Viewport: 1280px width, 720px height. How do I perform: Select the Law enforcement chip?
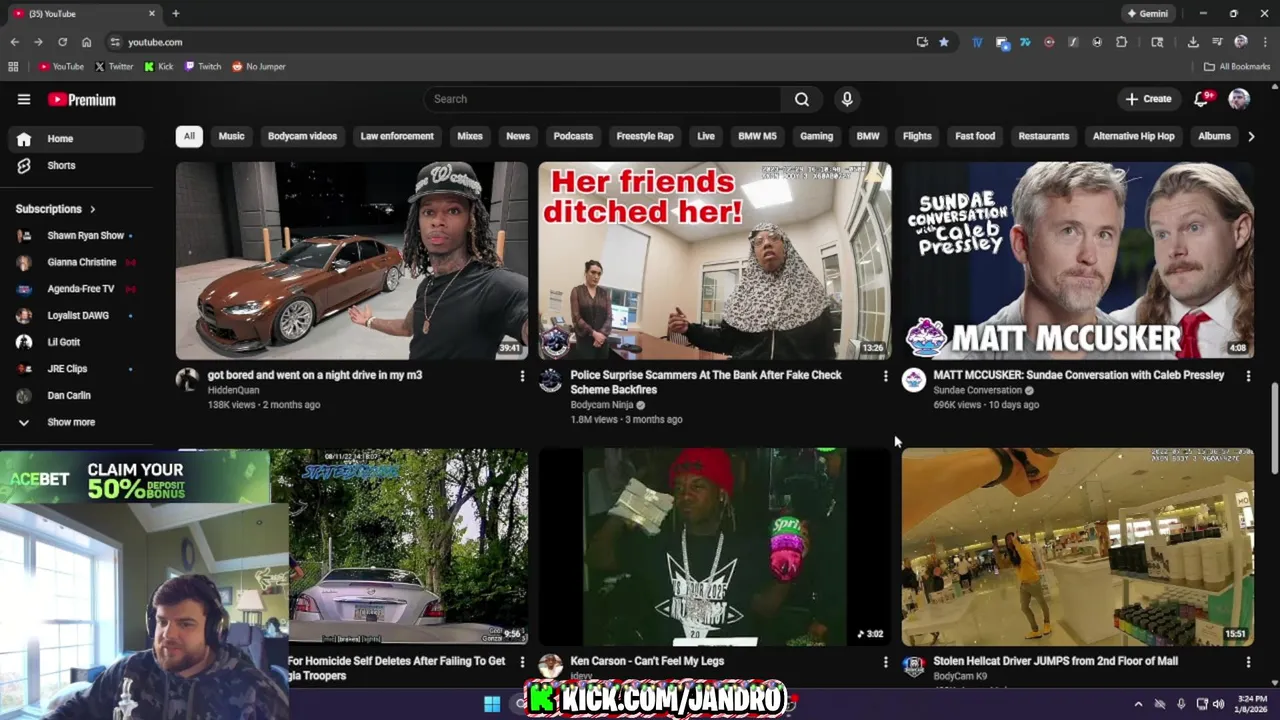pyautogui.click(x=397, y=136)
